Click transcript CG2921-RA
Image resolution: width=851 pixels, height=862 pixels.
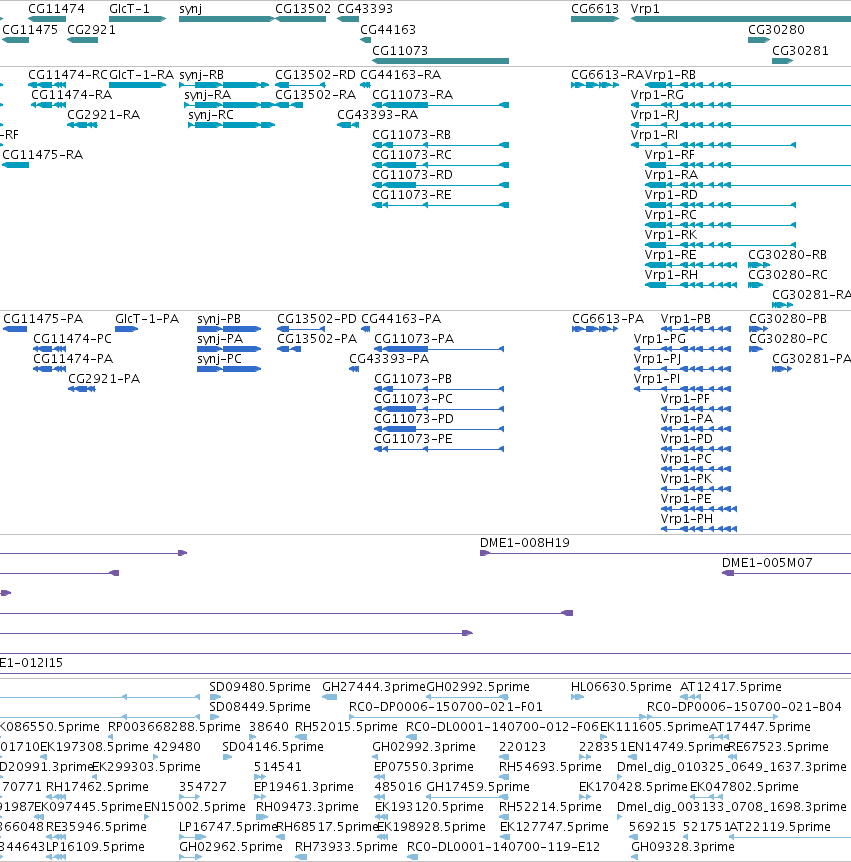click(103, 115)
